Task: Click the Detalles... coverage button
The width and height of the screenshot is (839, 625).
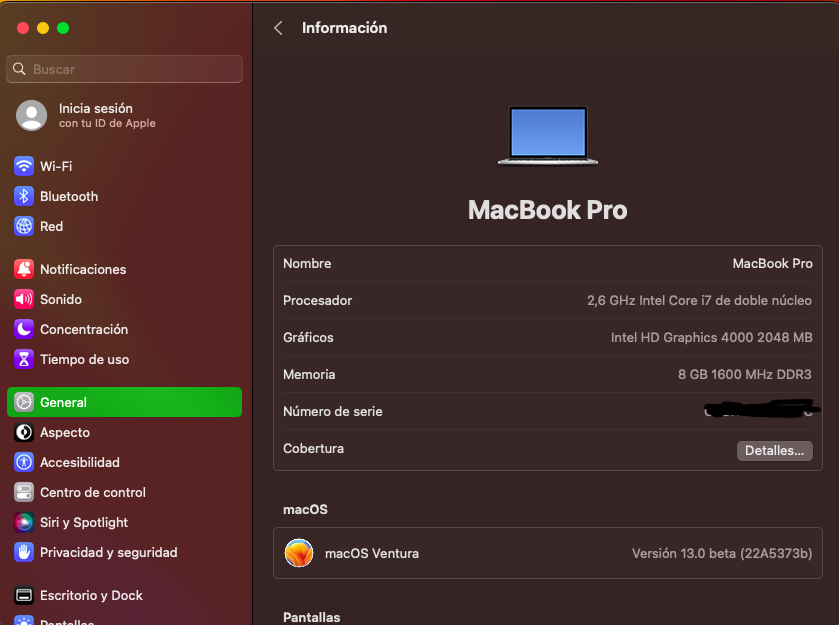Action: tap(774, 451)
